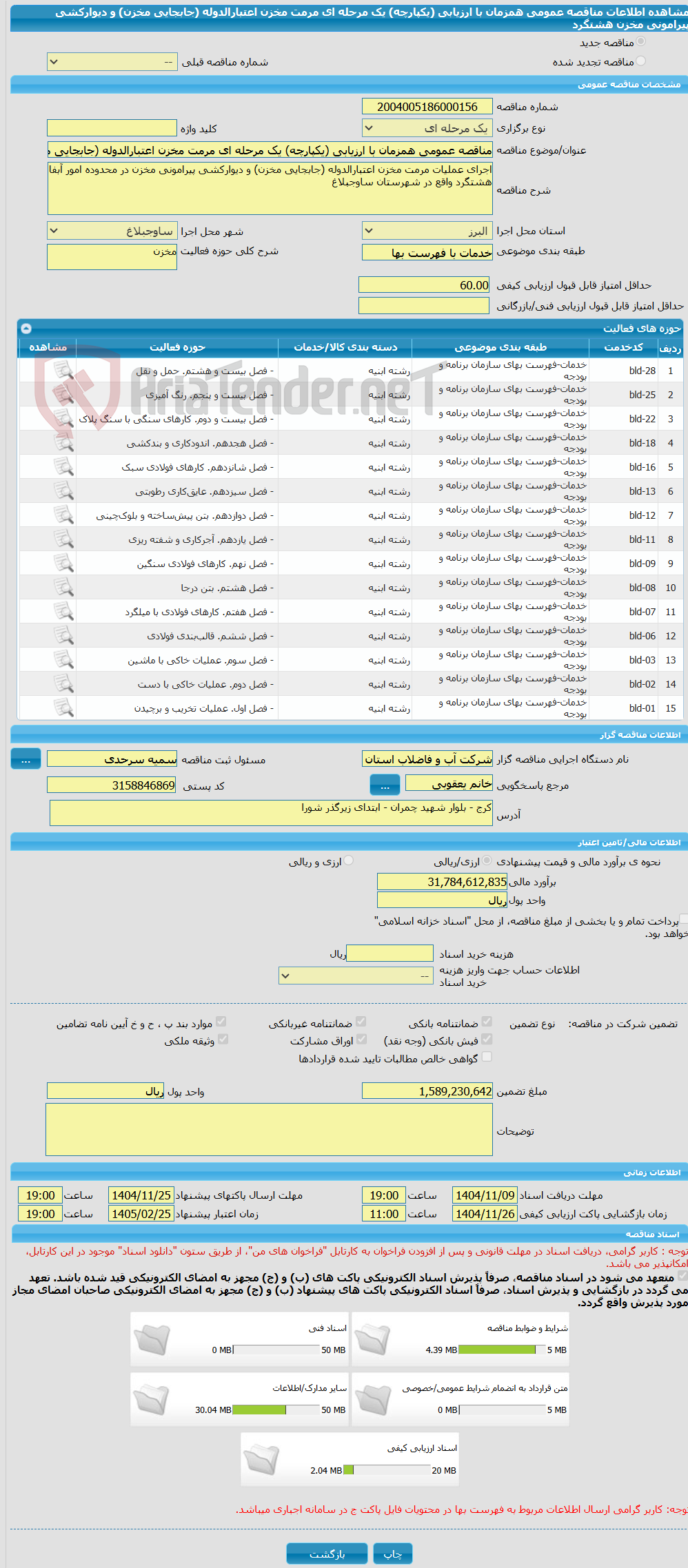Image resolution: width=688 pixels, height=1568 pixels.
Task: Toggle وثیقه ملکی checkbox
Action: 222,1039
